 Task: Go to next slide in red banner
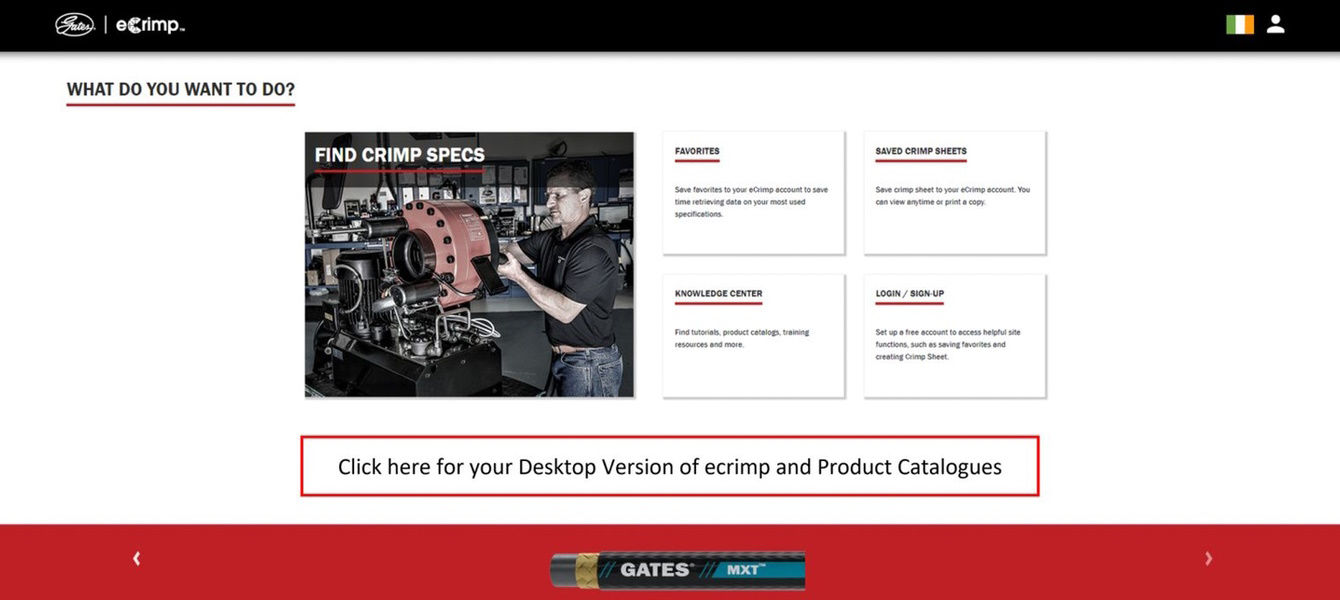(x=1208, y=559)
